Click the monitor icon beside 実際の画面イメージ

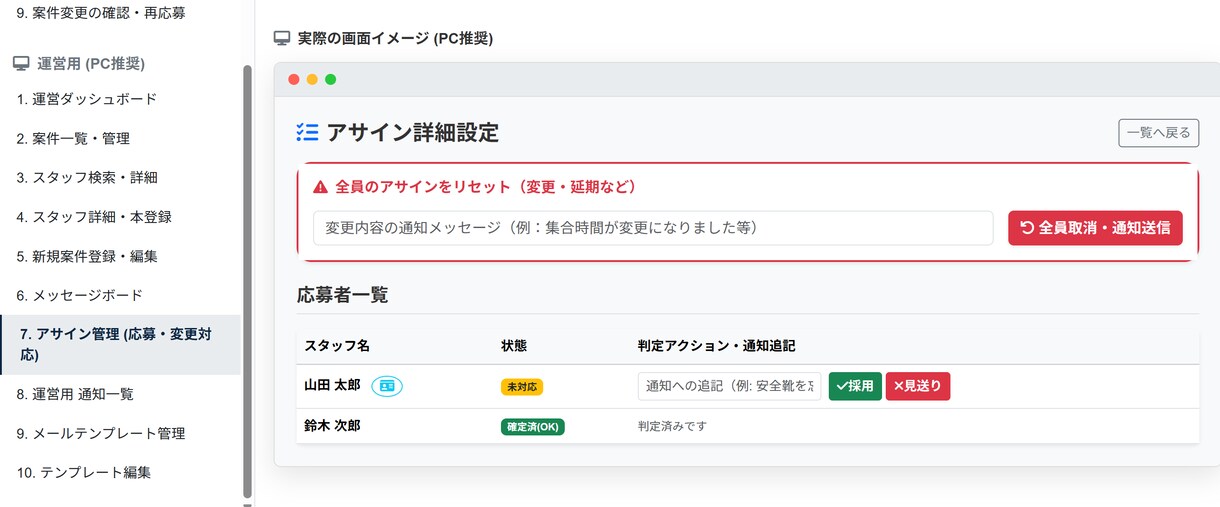(x=282, y=38)
